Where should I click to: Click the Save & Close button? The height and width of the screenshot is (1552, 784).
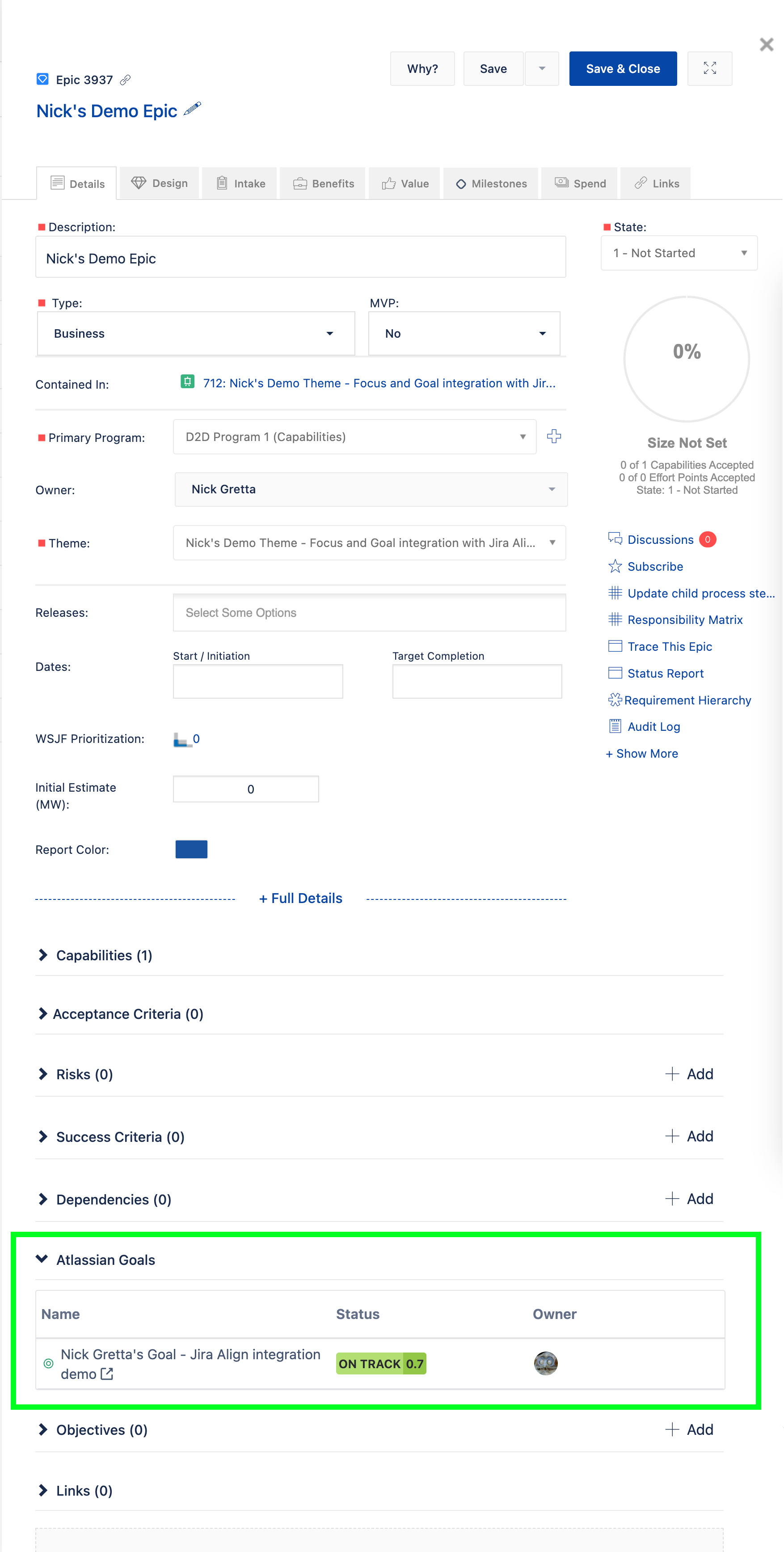pyautogui.click(x=623, y=68)
